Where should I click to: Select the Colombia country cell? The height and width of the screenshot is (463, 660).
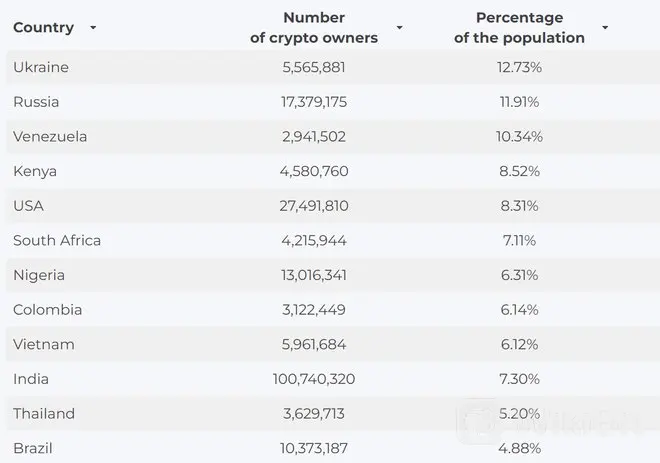[47, 310]
